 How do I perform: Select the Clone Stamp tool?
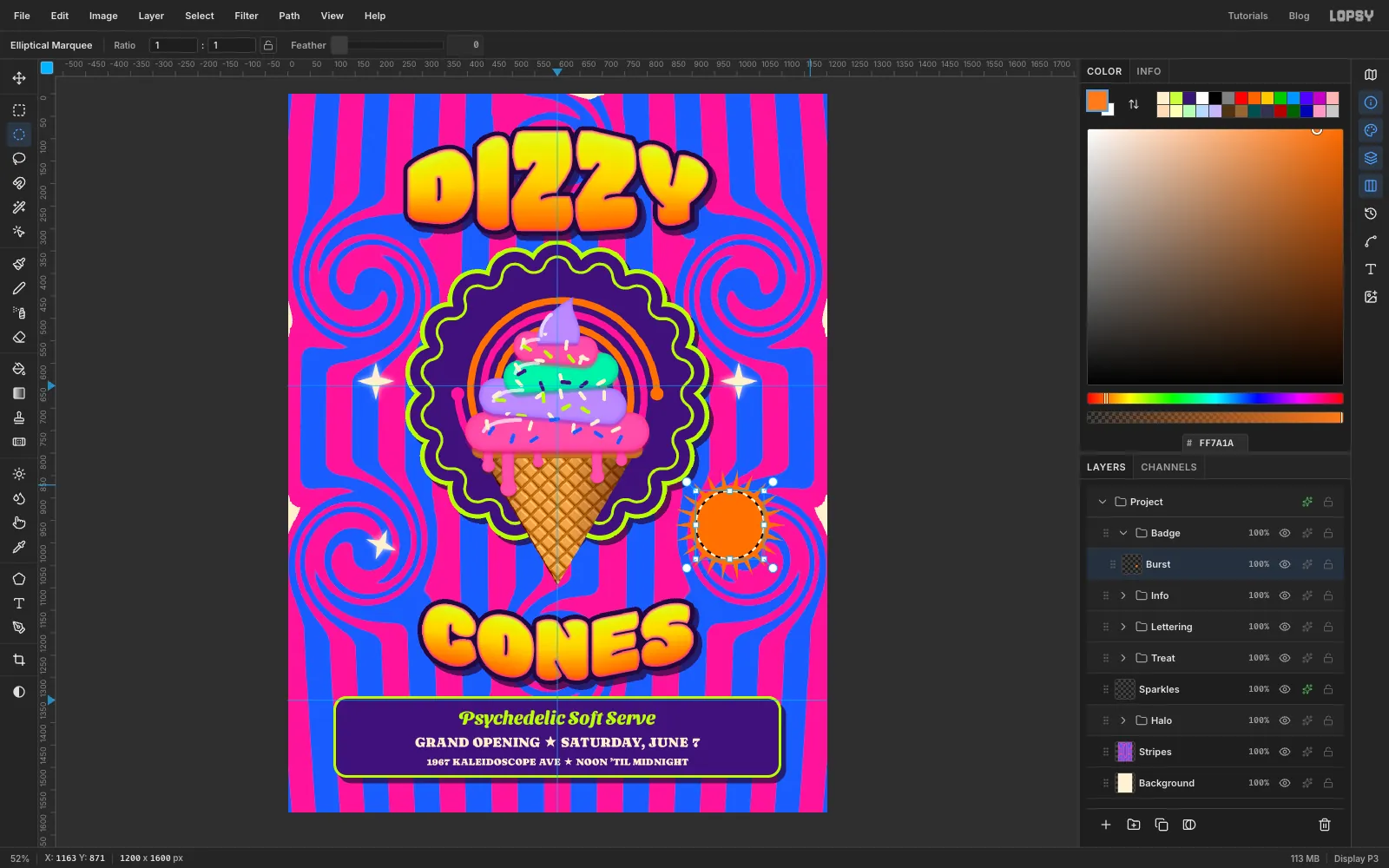[19, 418]
